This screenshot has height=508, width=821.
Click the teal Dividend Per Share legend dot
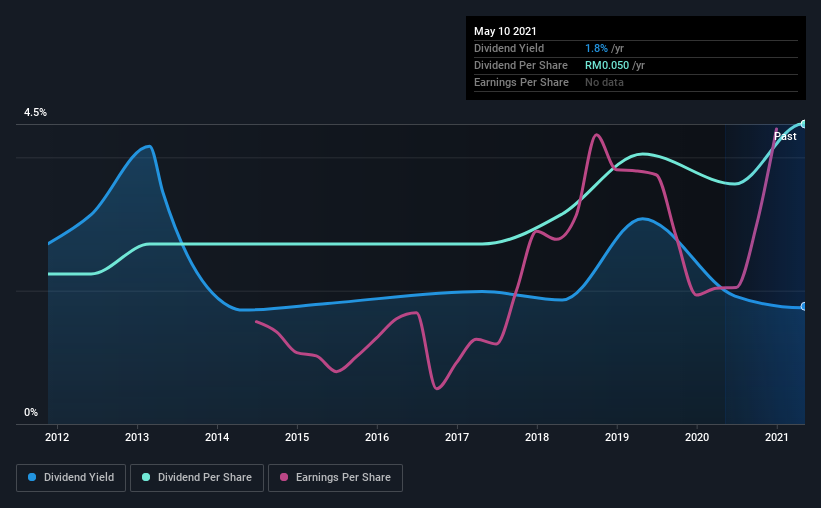[146, 477]
